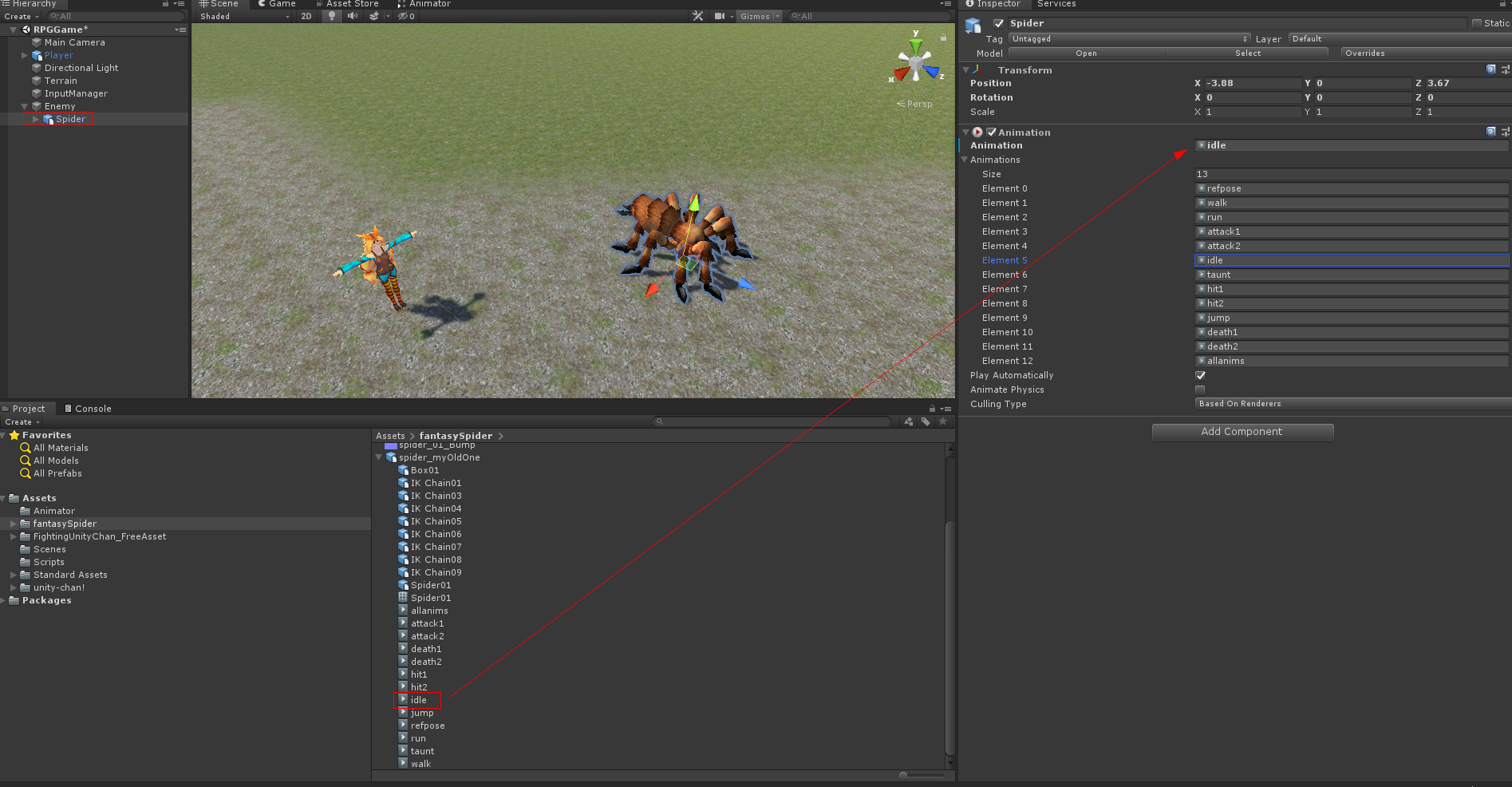Switch to the Game tab
1512x787 pixels.
pos(277,4)
